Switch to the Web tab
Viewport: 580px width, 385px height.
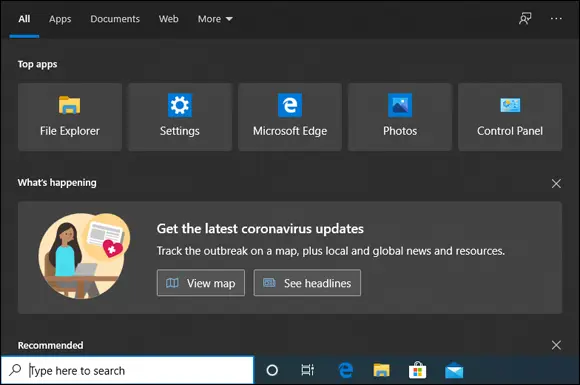click(169, 19)
